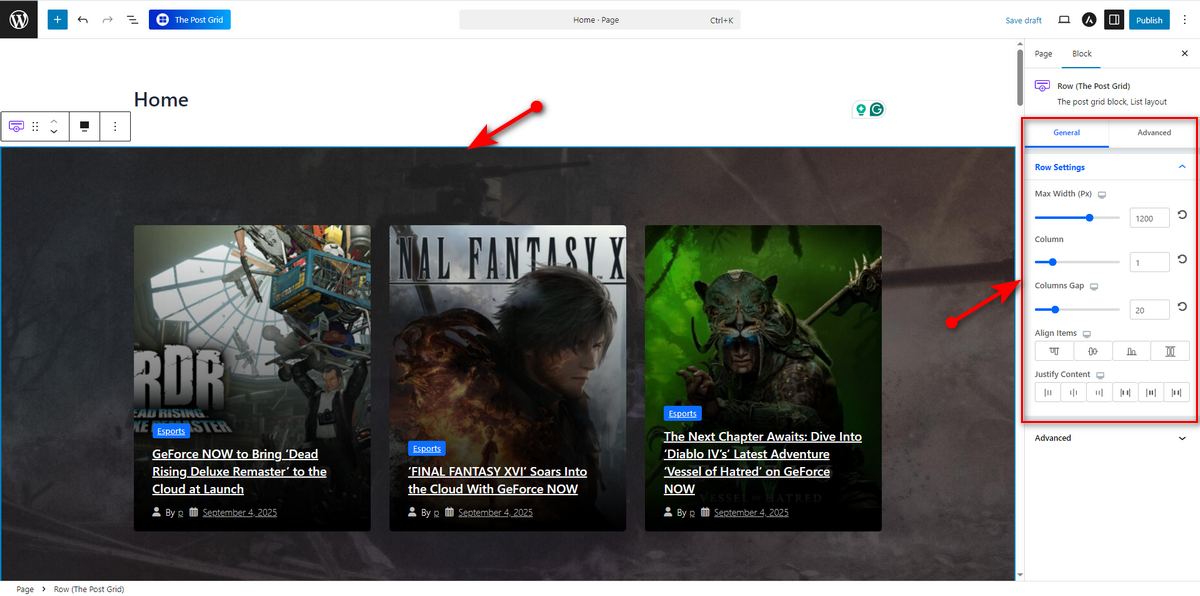Screen dimensions: 1200x596
Task: Click Esports tag on the Diablo IV post
Action: (x=683, y=413)
